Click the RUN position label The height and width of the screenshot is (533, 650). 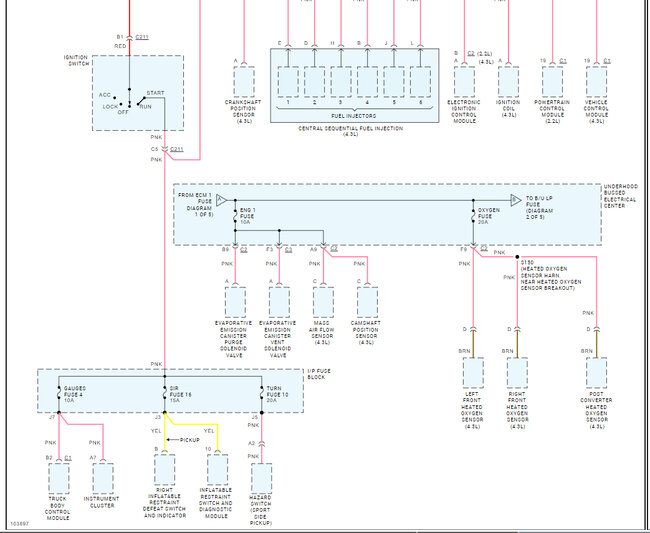pos(146,107)
